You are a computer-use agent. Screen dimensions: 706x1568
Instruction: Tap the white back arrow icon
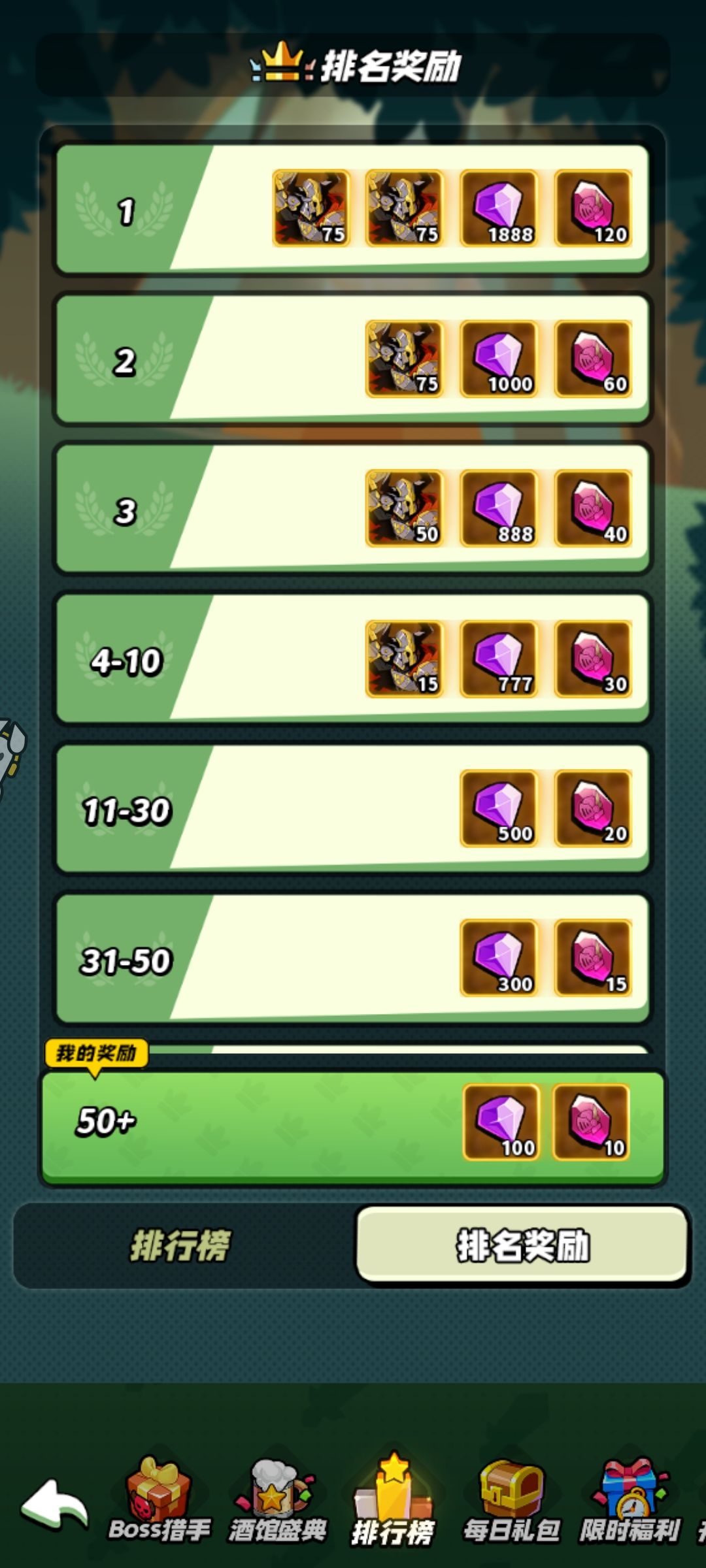[55, 1505]
